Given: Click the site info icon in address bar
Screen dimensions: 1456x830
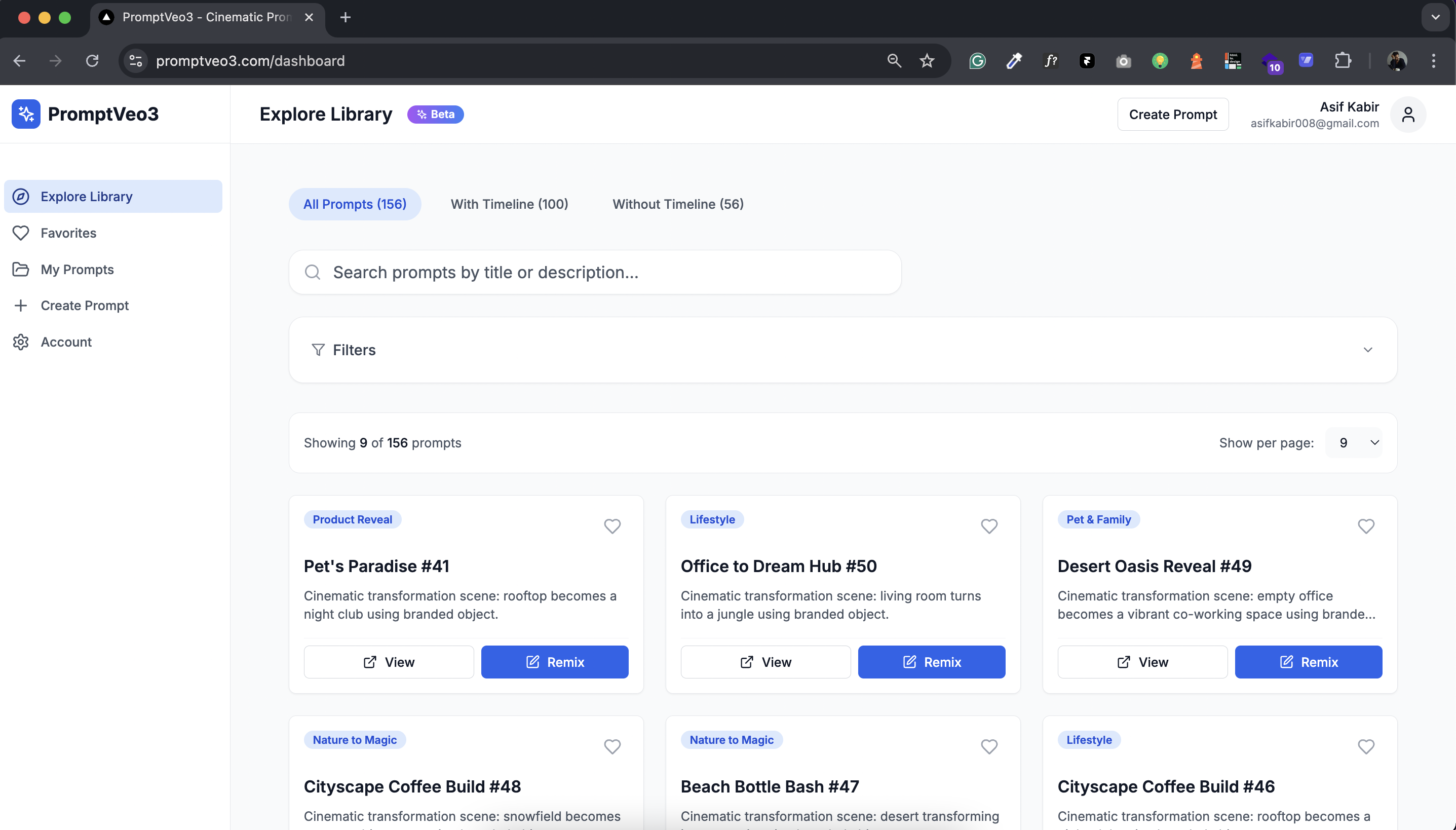Looking at the screenshot, I should (x=136, y=60).
